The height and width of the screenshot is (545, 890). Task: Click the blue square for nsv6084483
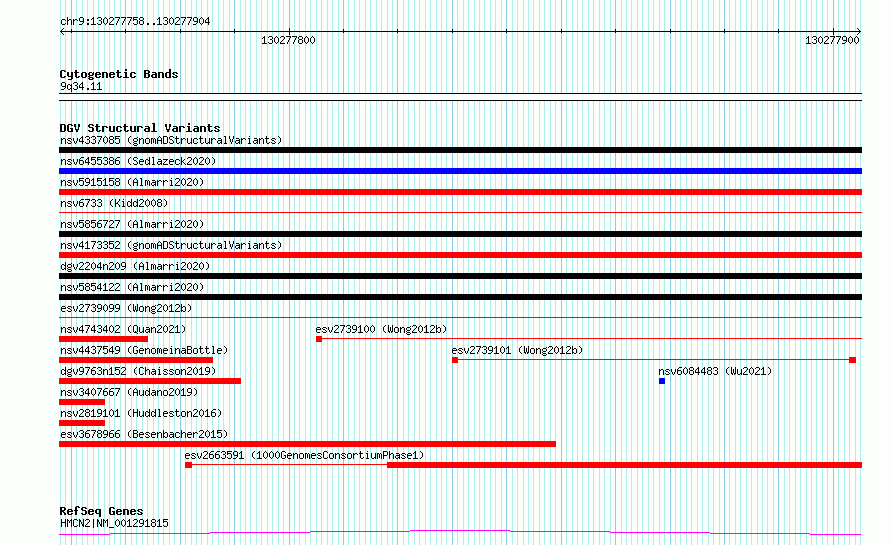pos(662,381)
